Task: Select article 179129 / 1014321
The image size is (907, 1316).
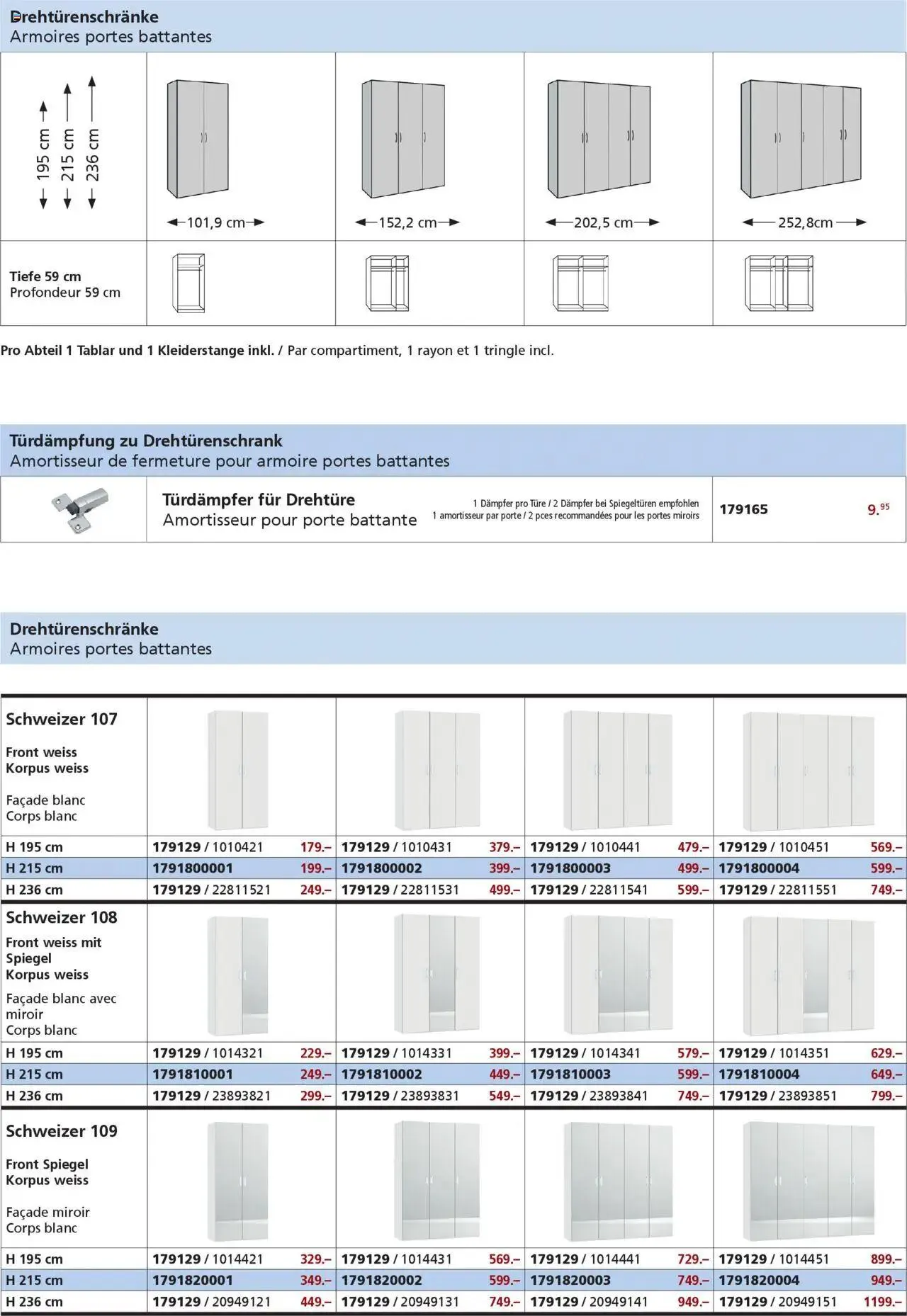Action: tap(208, 1053)
